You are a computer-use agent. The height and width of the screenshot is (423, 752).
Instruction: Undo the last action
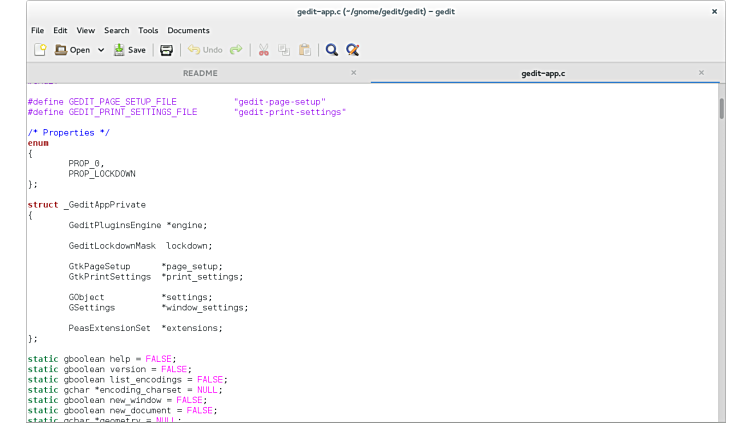tap(205, 50)
